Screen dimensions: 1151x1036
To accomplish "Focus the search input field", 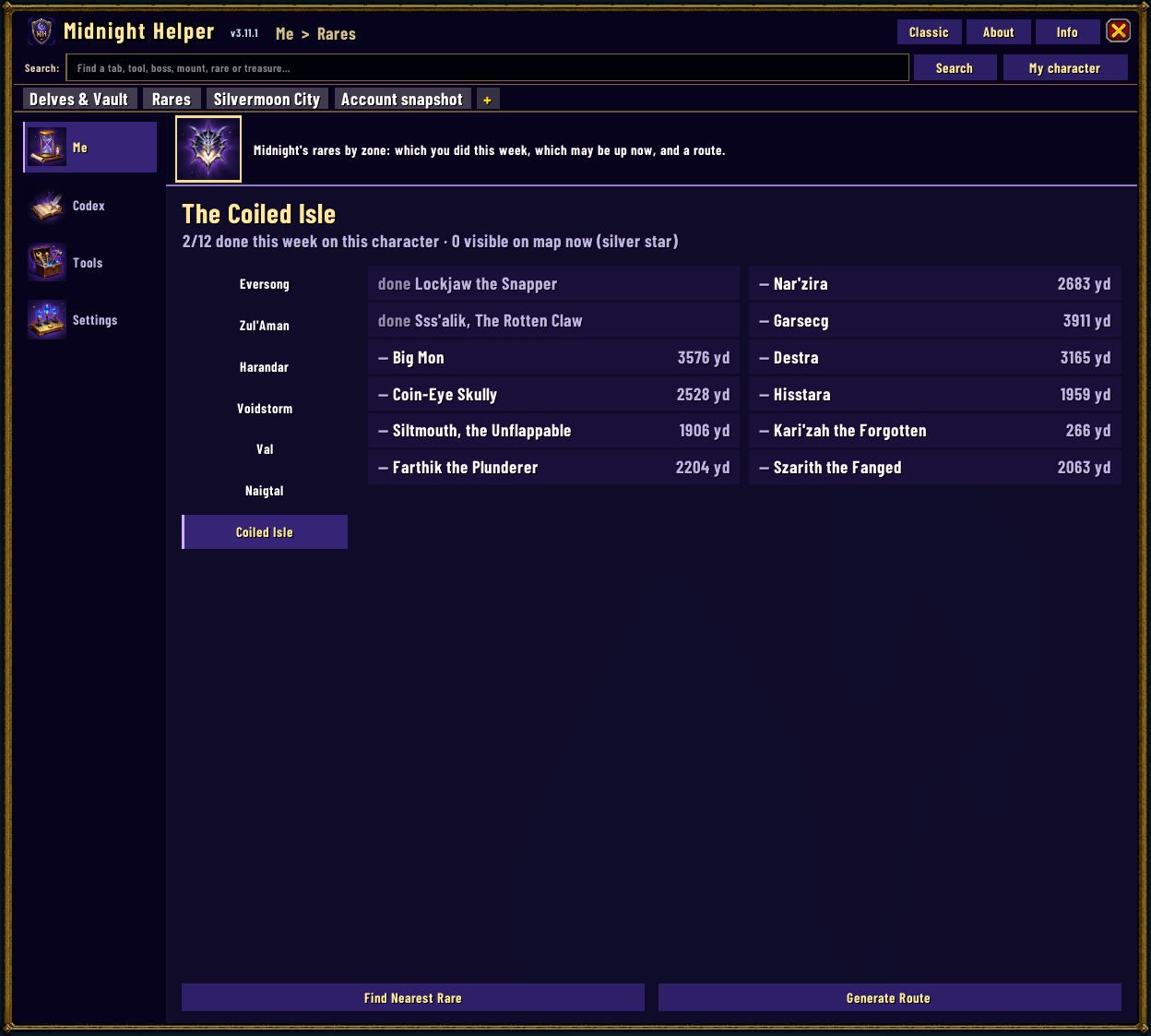I will tap(487, 68).
